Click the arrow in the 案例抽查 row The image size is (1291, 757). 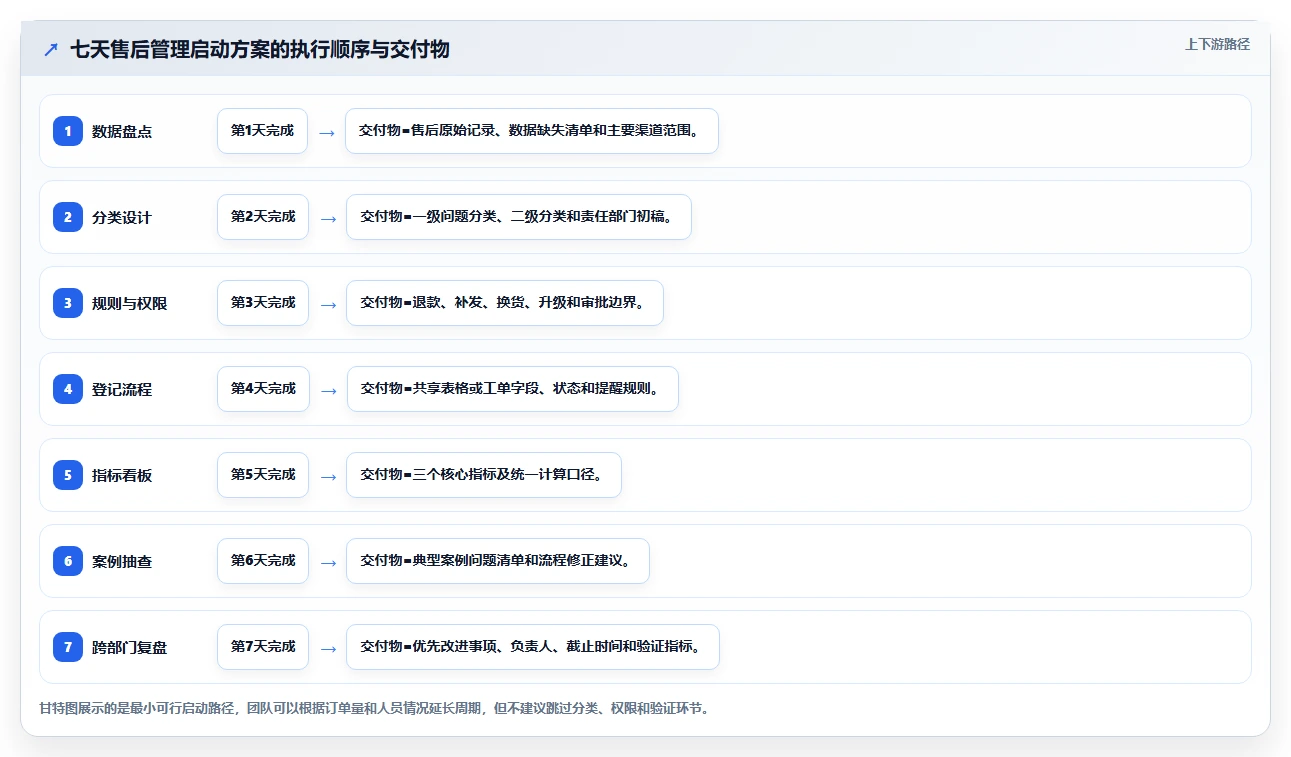point(327,562)
